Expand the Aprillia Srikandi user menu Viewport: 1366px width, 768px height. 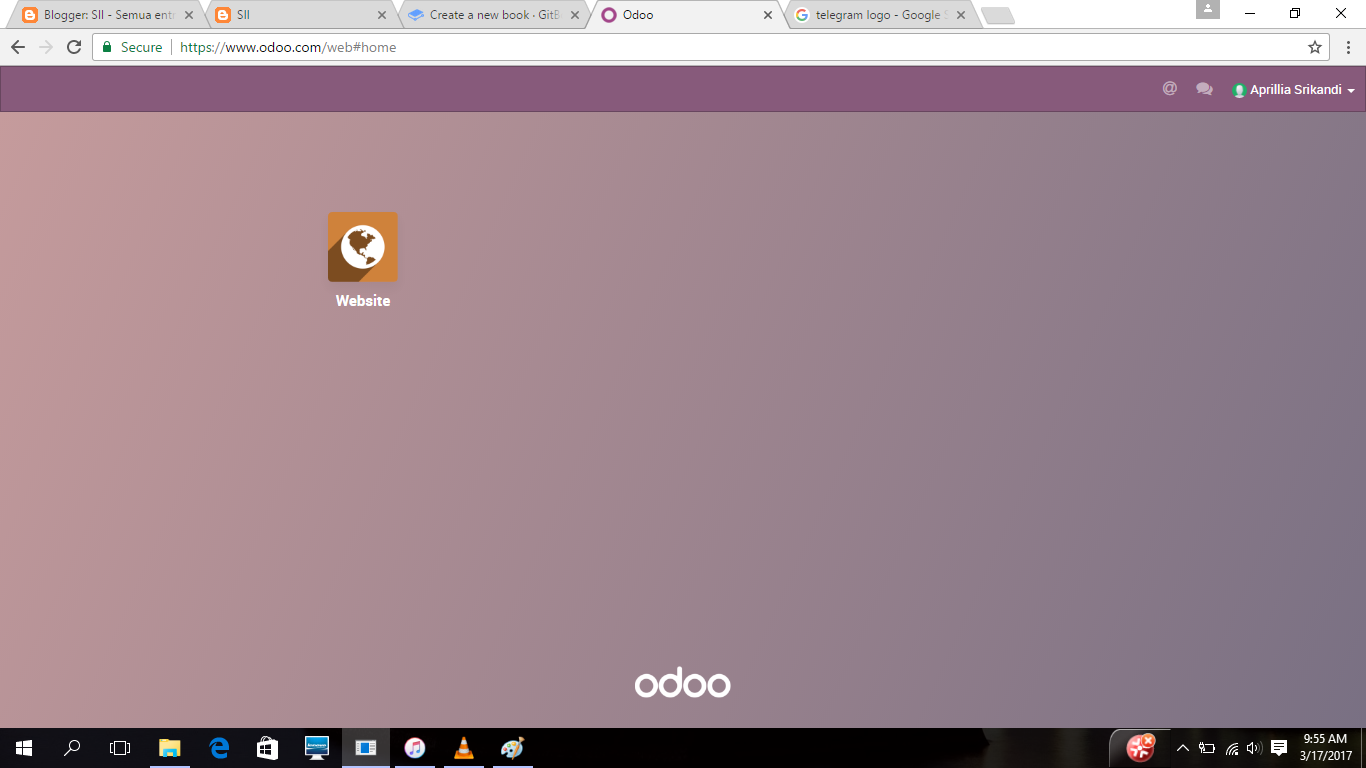1294,90
